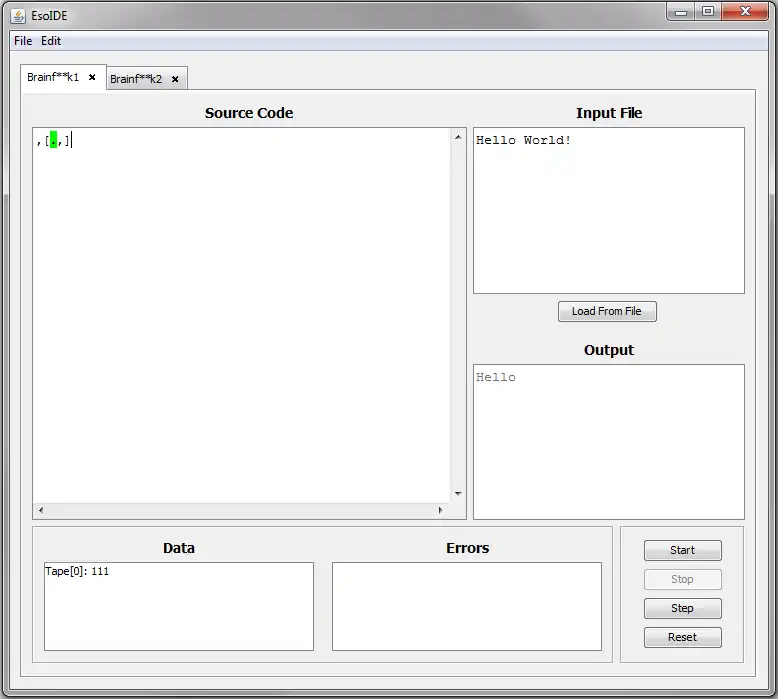Open the Edit menu
Screen dimensions: 778x699
(51, 41)
